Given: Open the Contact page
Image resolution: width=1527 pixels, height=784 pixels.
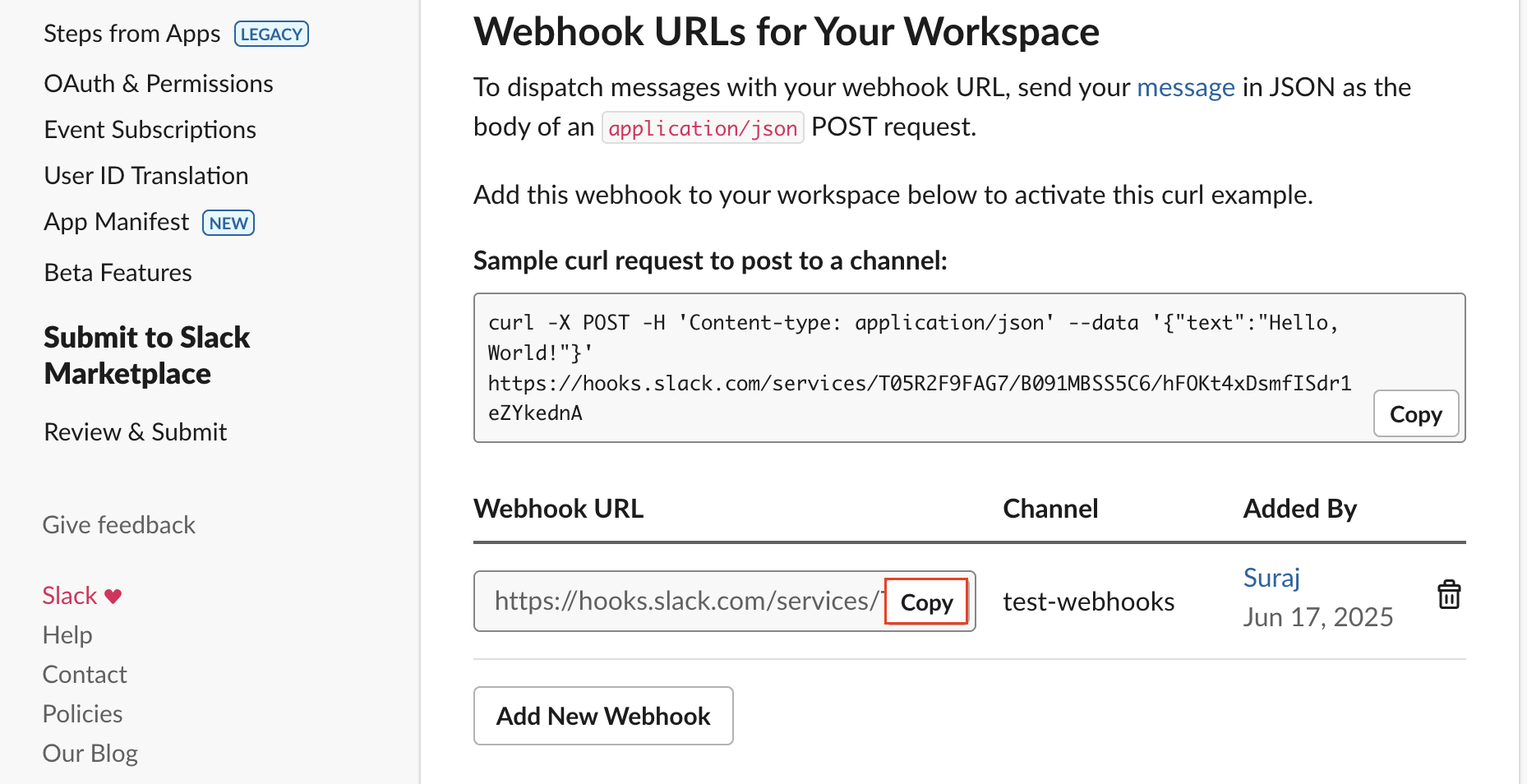Looking at the screenshot, I should 85,674.
